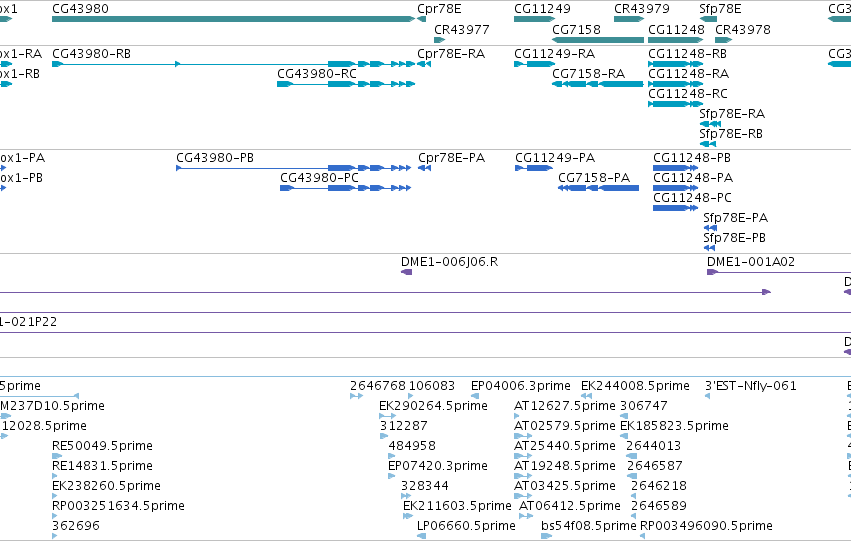Viewport: 851px width, 541px height.
Task: Open the CG11249-RA transcript label
Action: coord(555,54)
